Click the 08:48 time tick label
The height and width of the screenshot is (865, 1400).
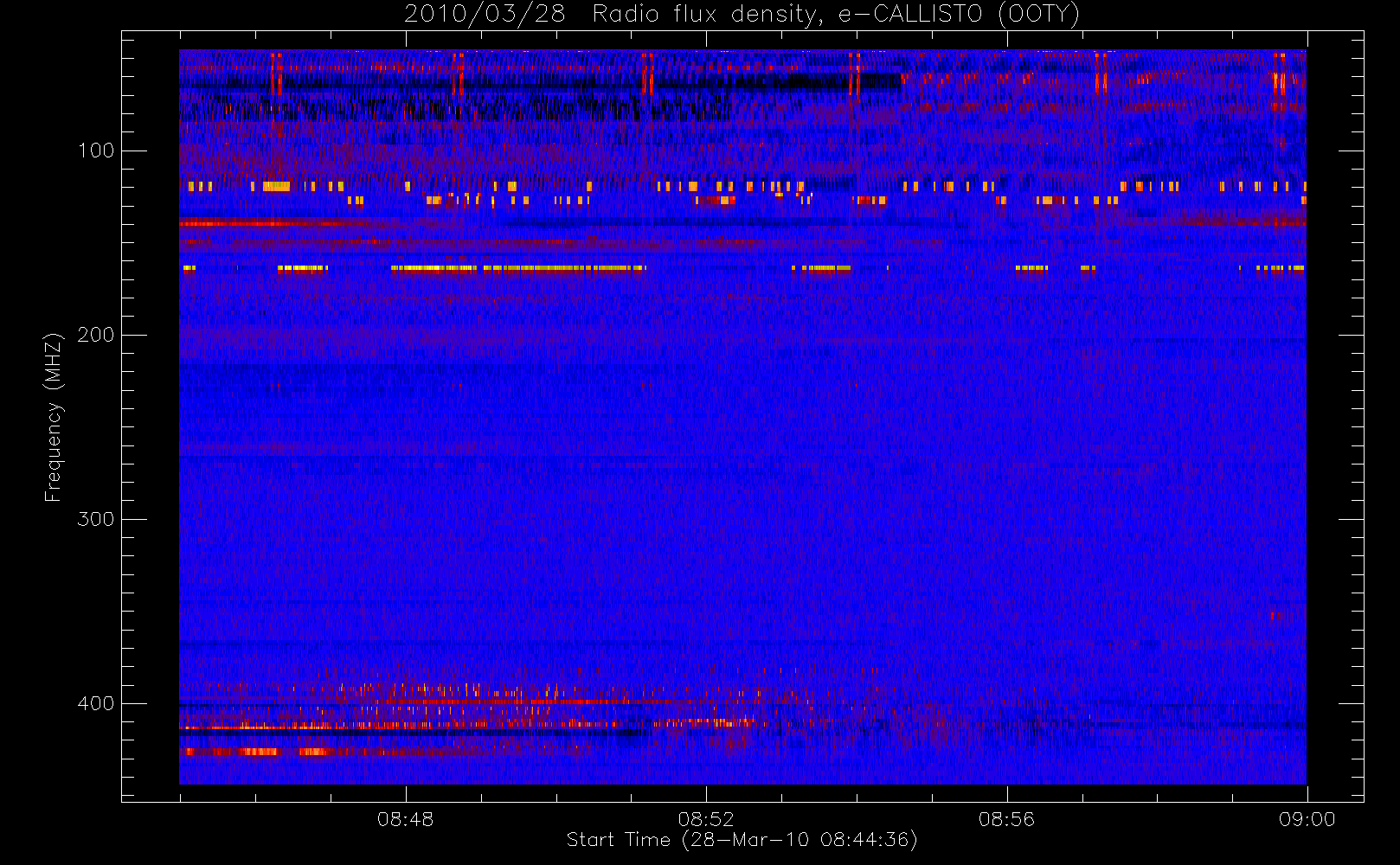[405, 819]
